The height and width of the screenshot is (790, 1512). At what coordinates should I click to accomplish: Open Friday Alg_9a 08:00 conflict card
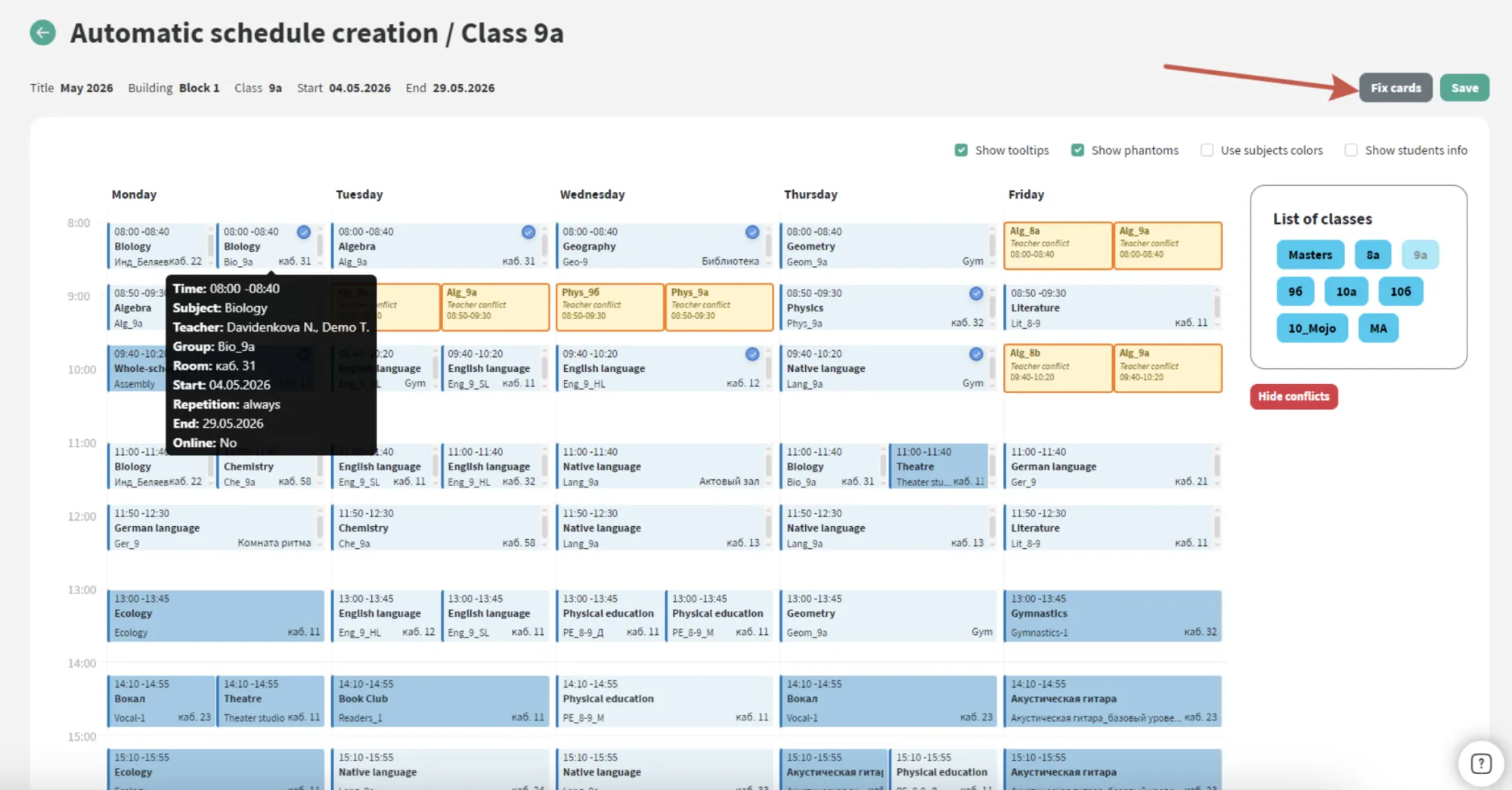click(x=1167, y=246)
